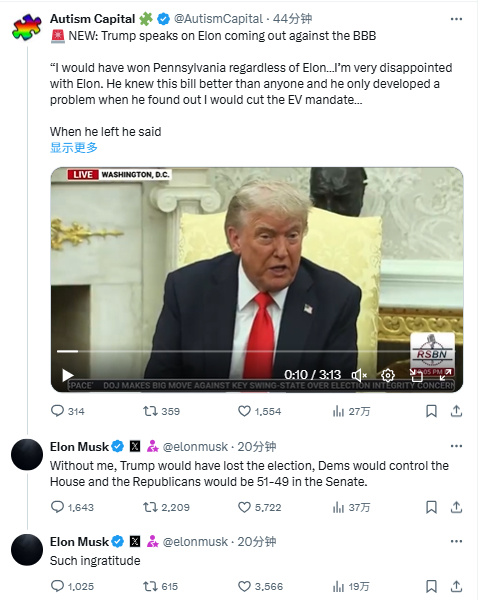Open more options on 'Such ingratitude' reply

click(456, 541)
